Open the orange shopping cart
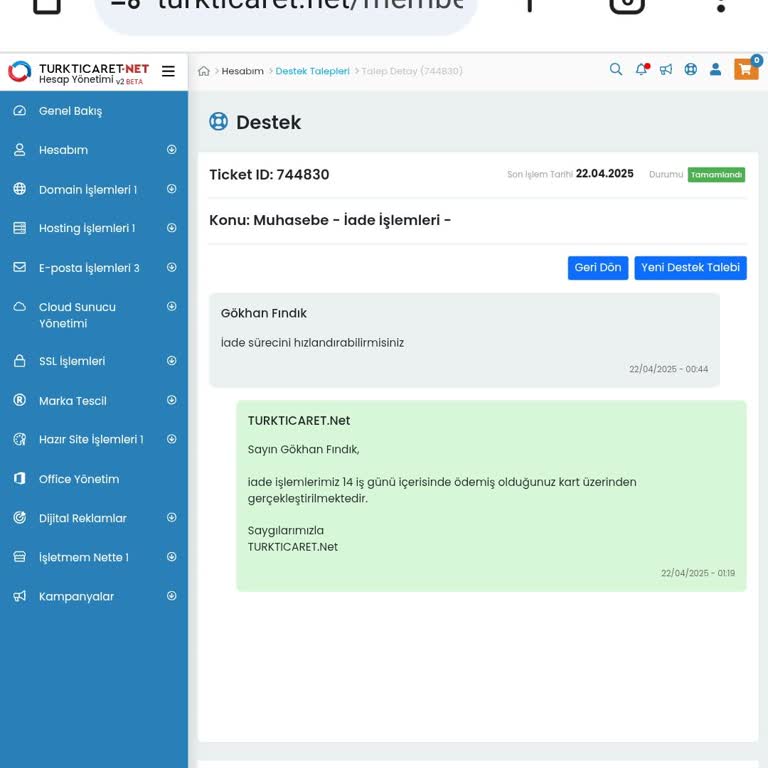768x768 pixels. (x=746, y=69)
